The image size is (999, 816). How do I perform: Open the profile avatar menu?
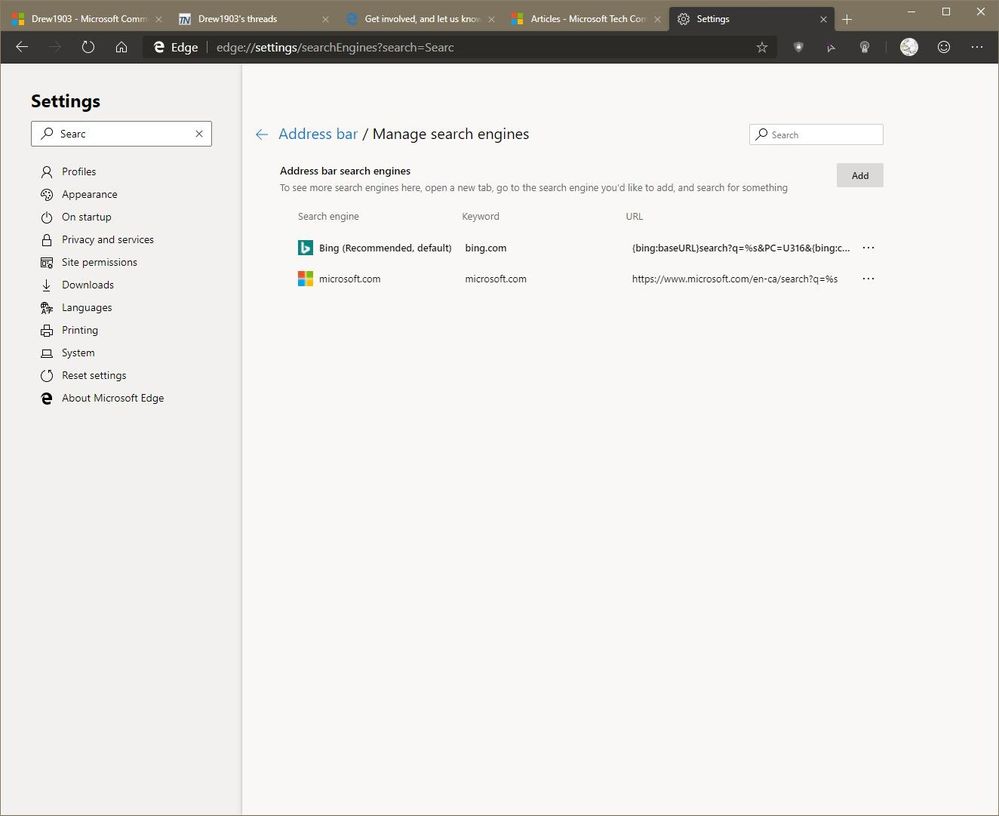(x=909, y=47)
